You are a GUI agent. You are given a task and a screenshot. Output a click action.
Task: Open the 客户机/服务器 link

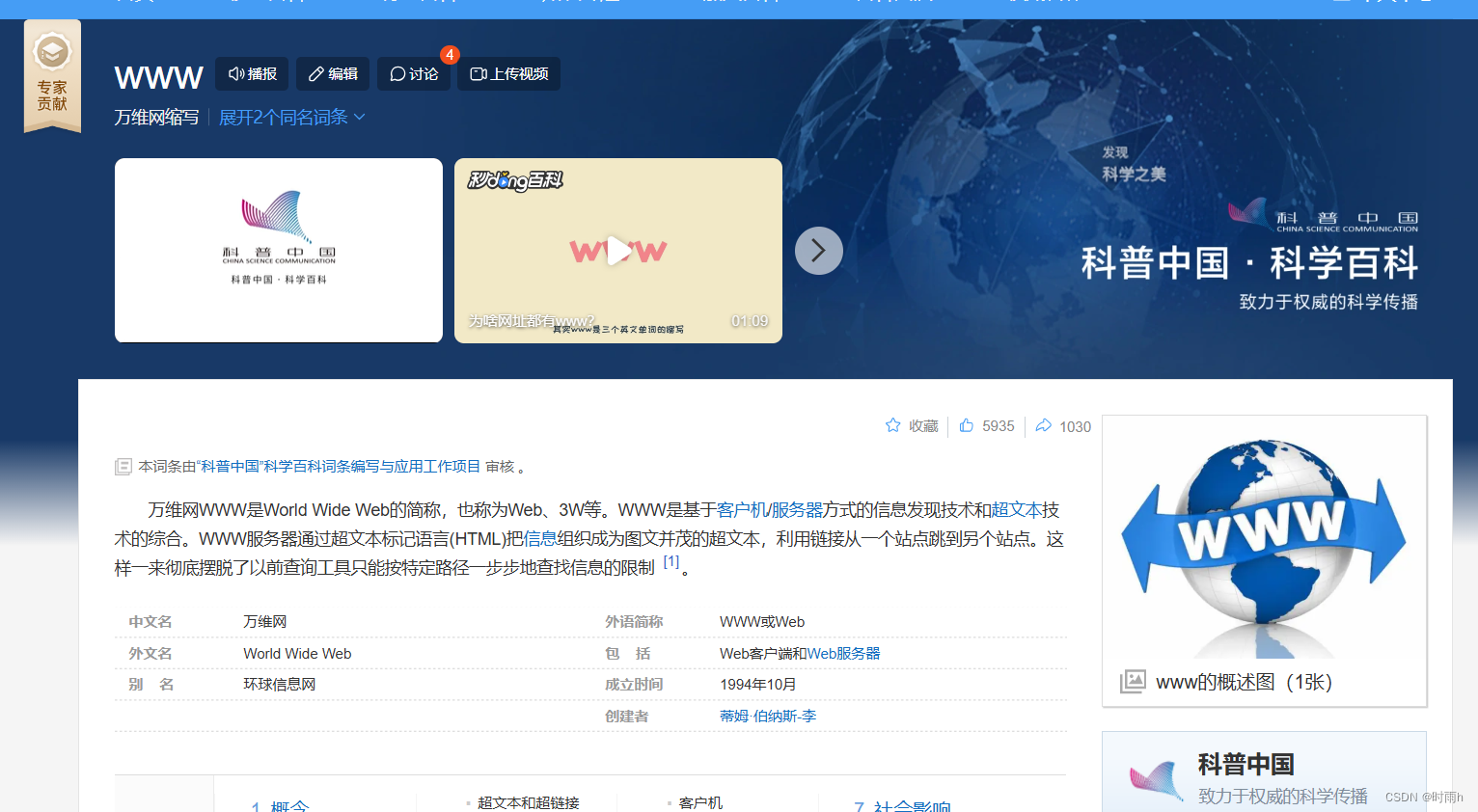click(x=770, y=510)
